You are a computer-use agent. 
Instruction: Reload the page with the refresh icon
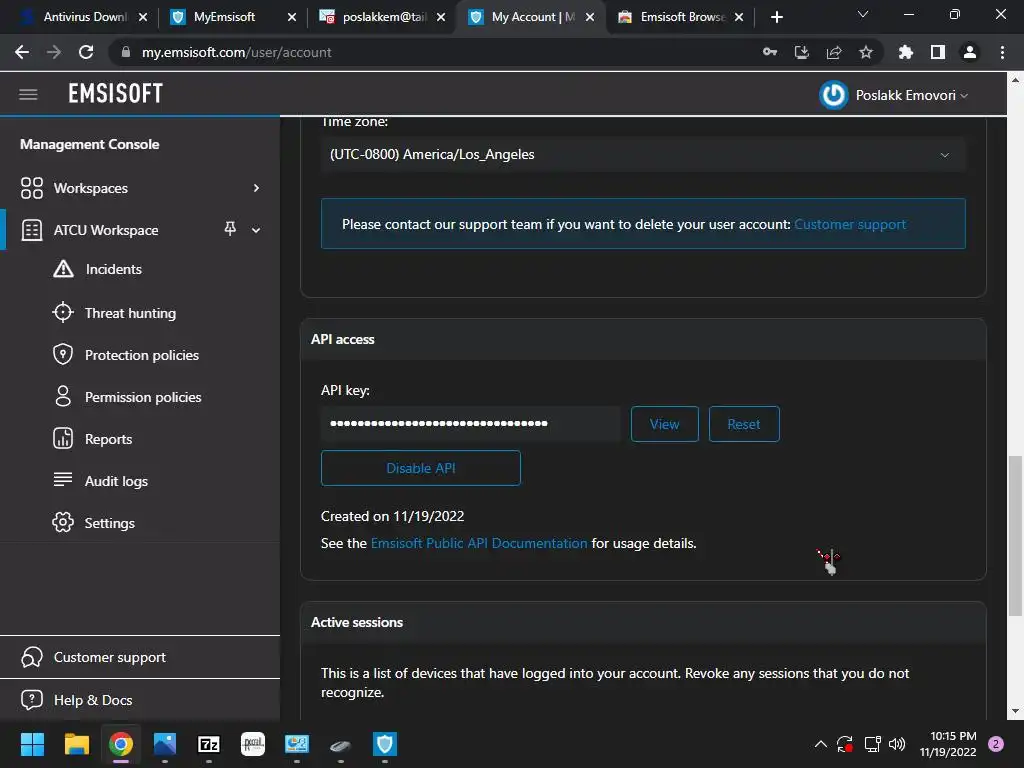click(86, 52)
